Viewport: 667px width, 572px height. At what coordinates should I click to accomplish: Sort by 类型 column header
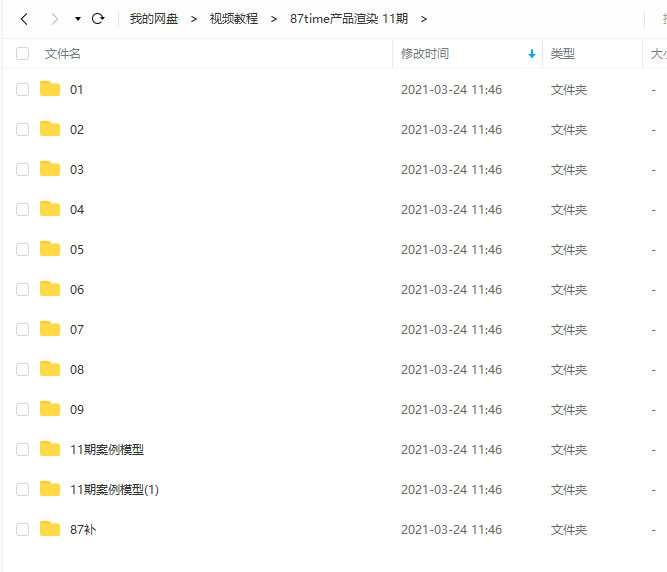point(563,54)
